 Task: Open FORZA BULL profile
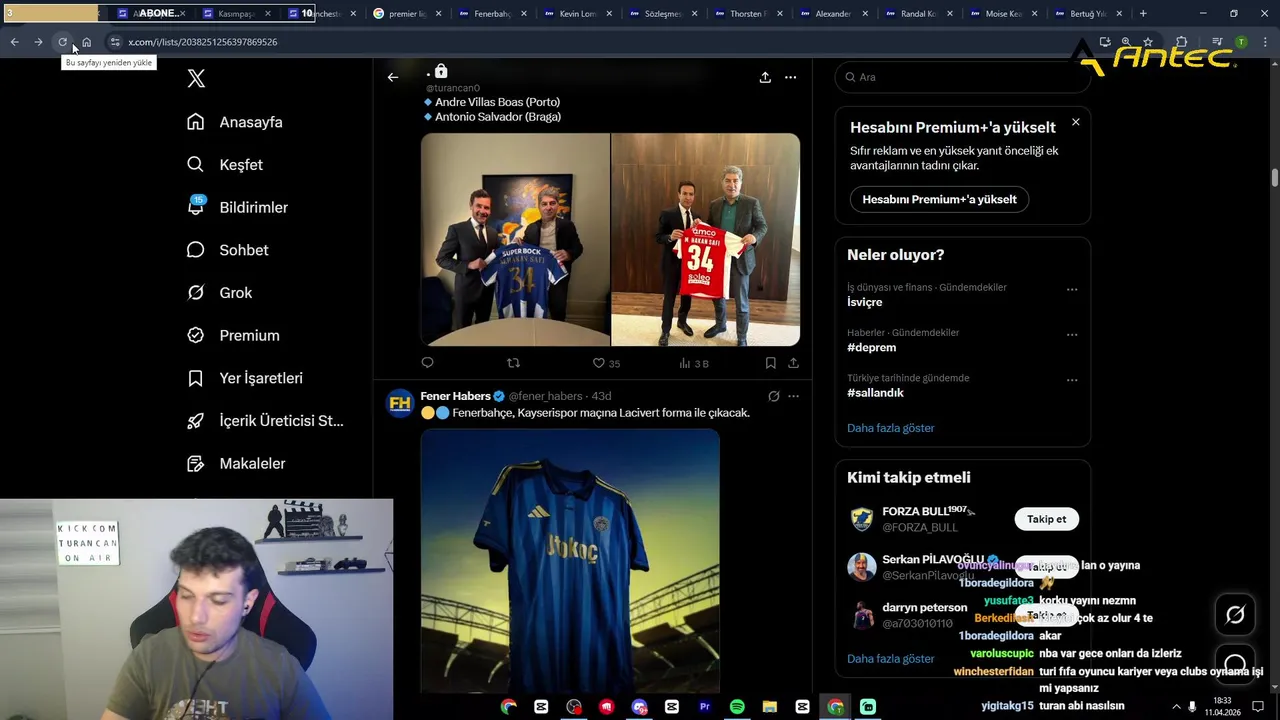tap(925, 511)
